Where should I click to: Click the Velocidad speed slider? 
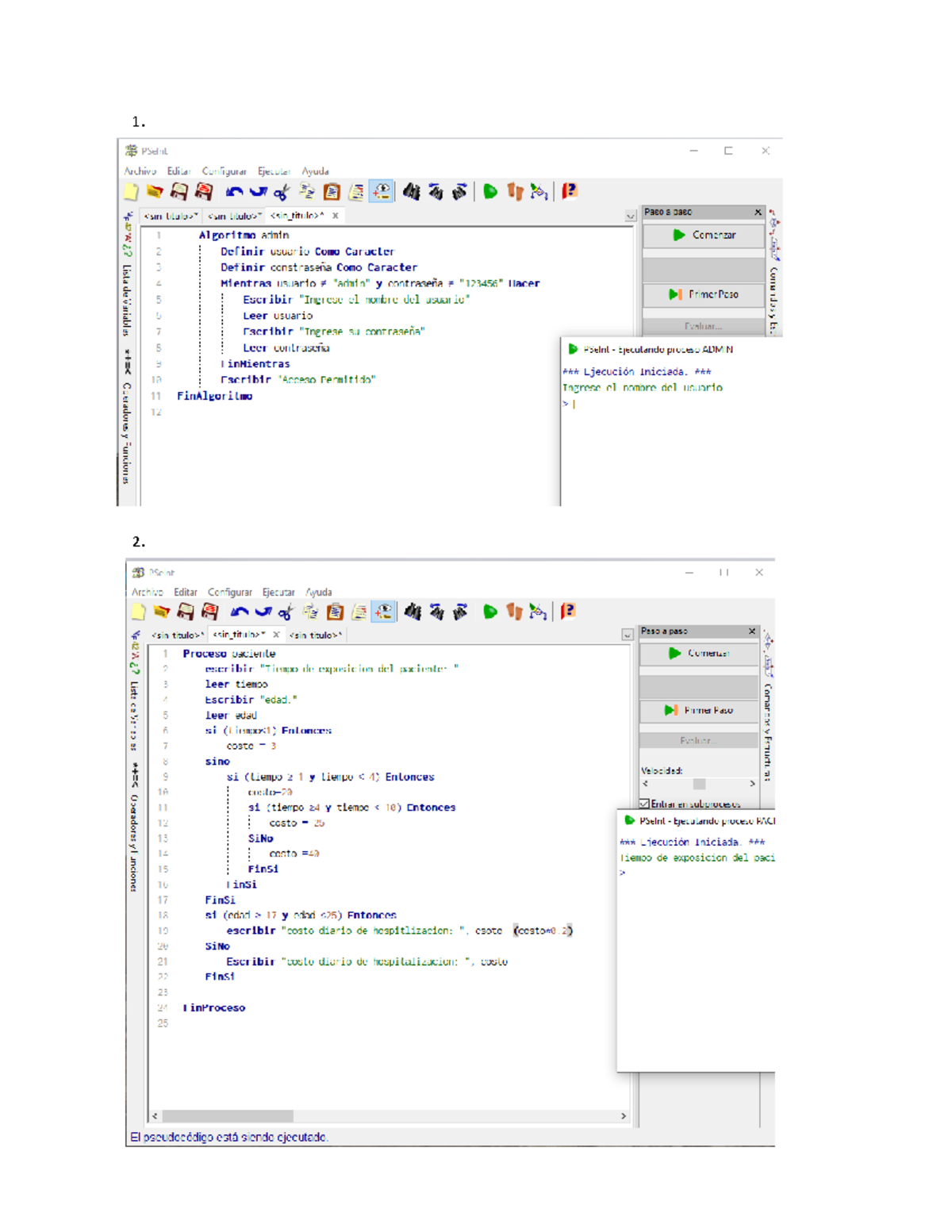click(x=698, y=784)
